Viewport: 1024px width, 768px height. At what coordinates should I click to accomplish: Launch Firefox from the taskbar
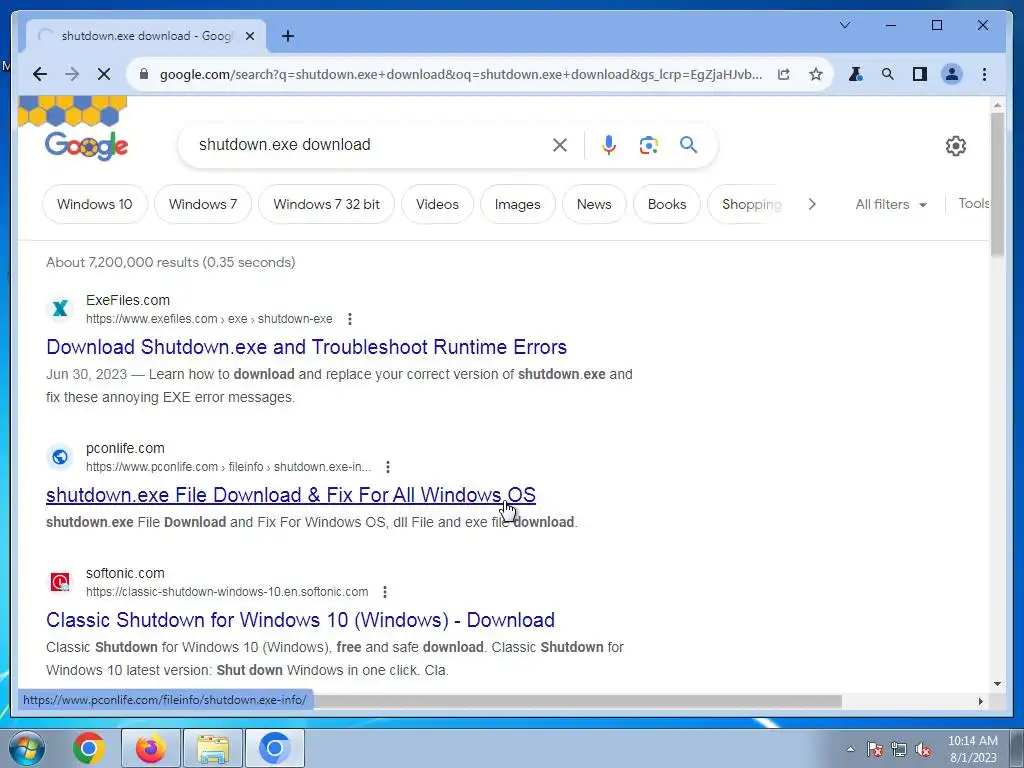(151, 748)
